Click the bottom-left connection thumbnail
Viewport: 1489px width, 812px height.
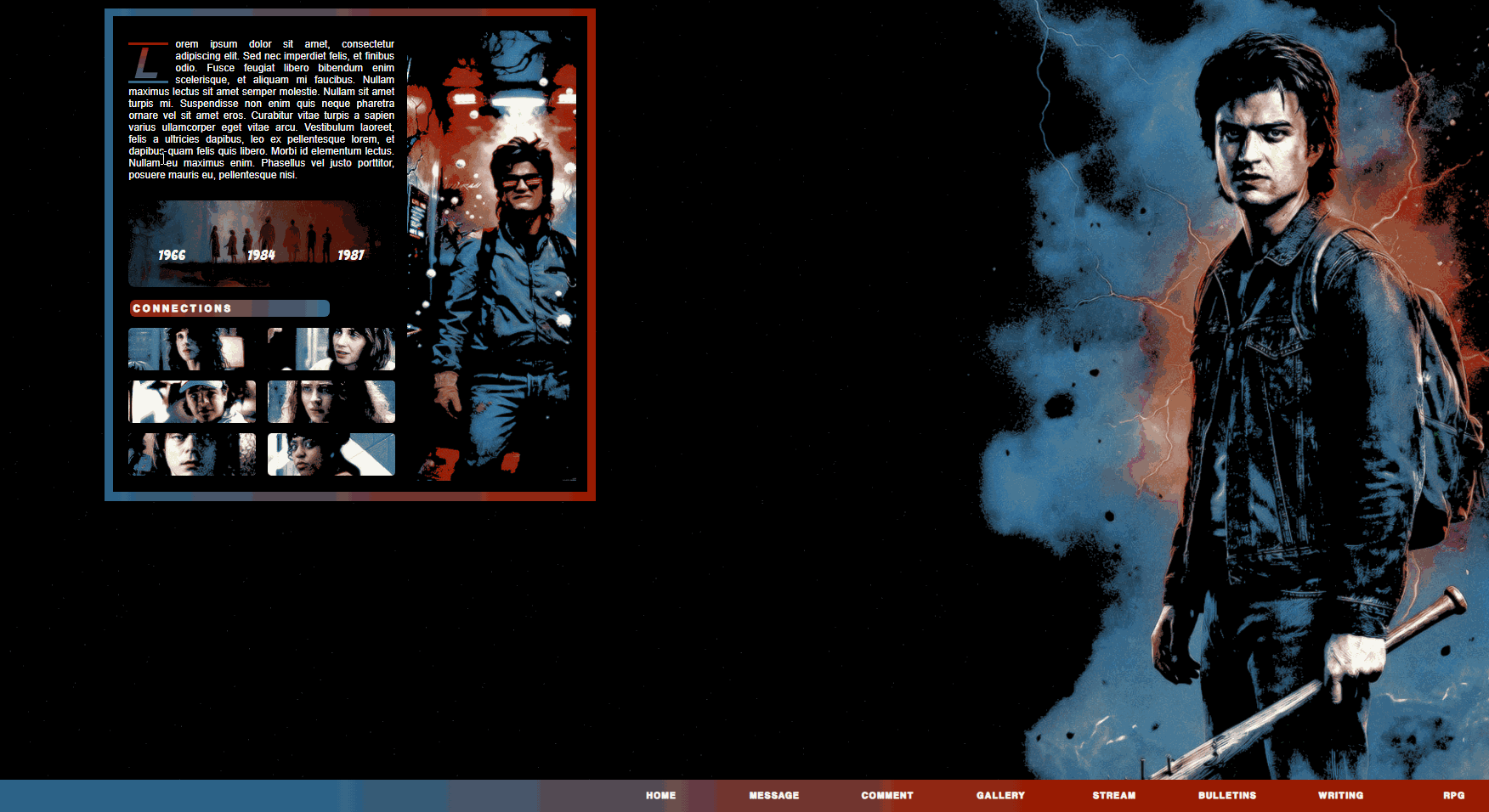(192, 454)
